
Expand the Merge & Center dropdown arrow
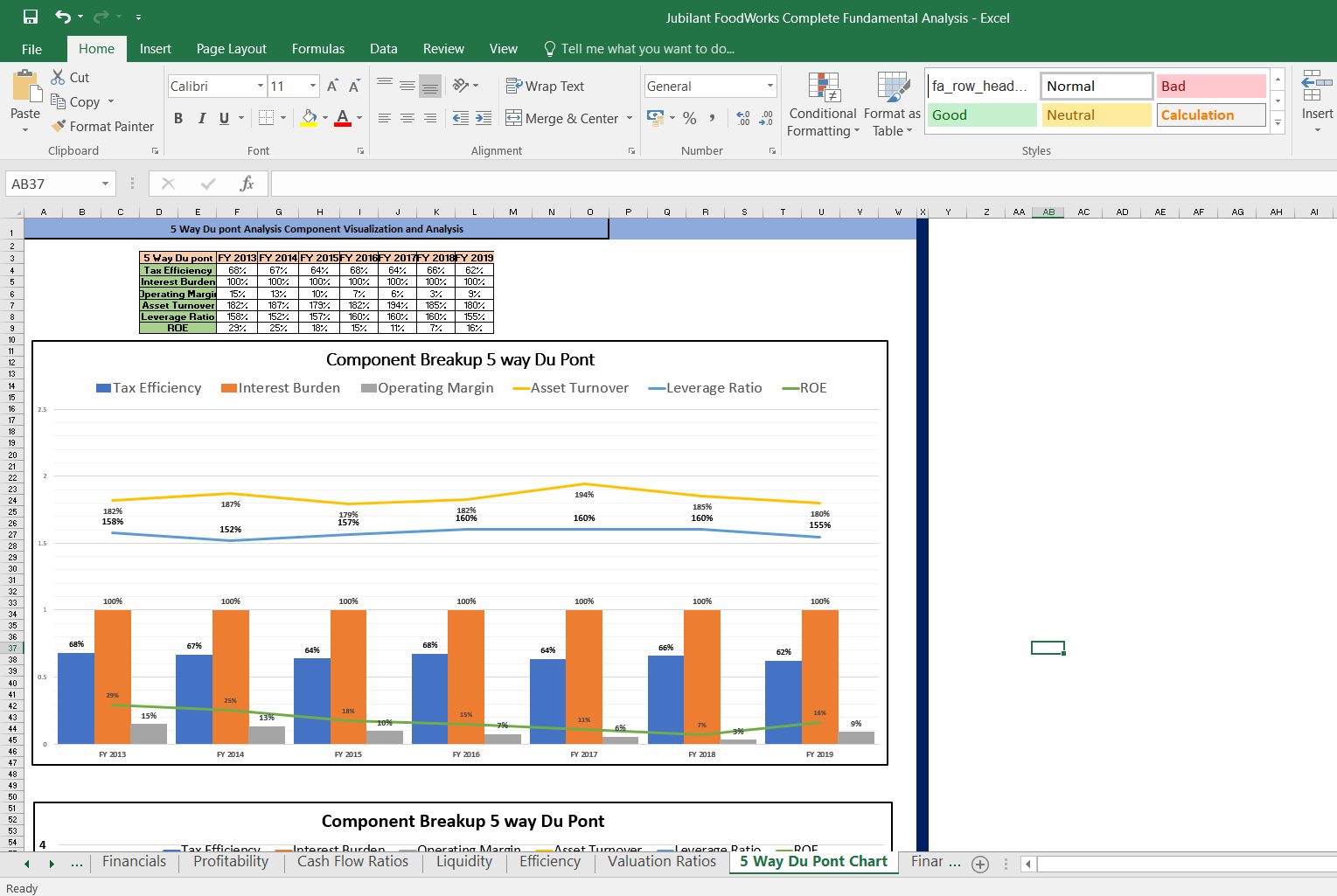tap(630, 118)
